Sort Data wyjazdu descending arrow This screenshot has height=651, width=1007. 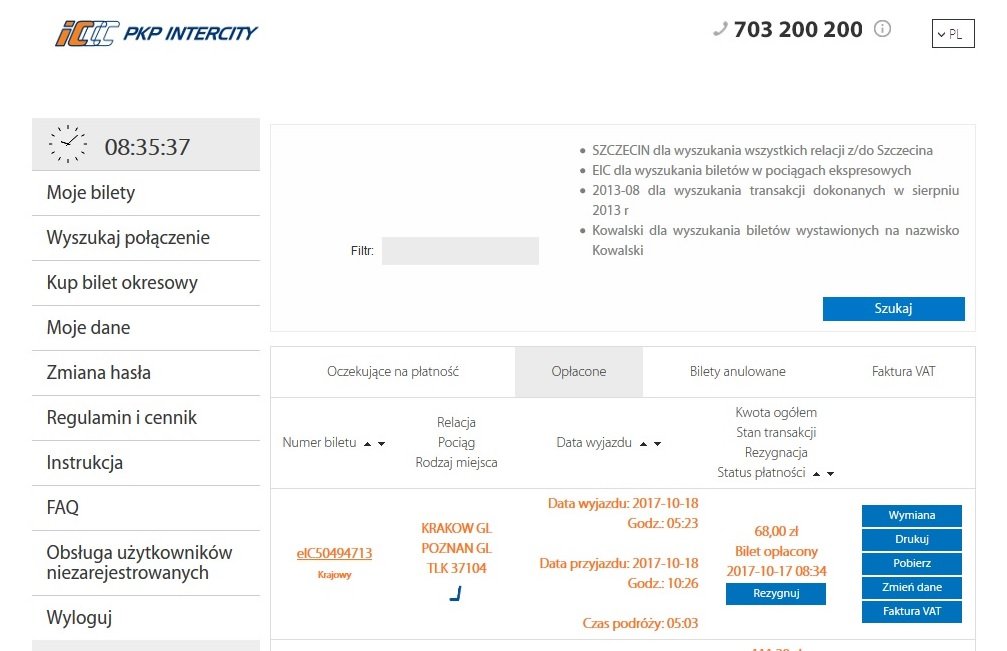[x=658, y=444]
